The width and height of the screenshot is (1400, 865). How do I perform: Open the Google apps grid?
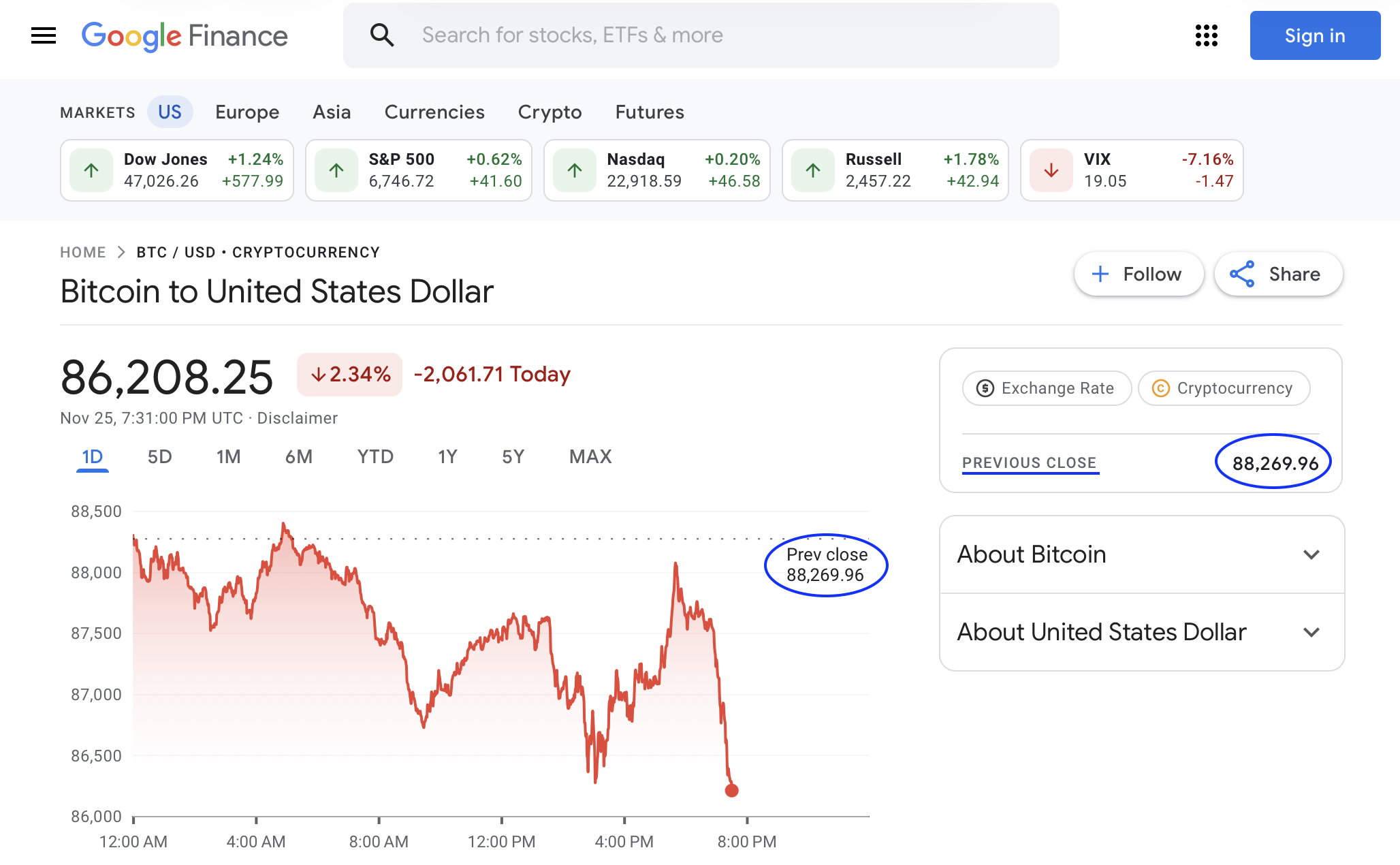pyautogui.click(x=1206, y=35)
